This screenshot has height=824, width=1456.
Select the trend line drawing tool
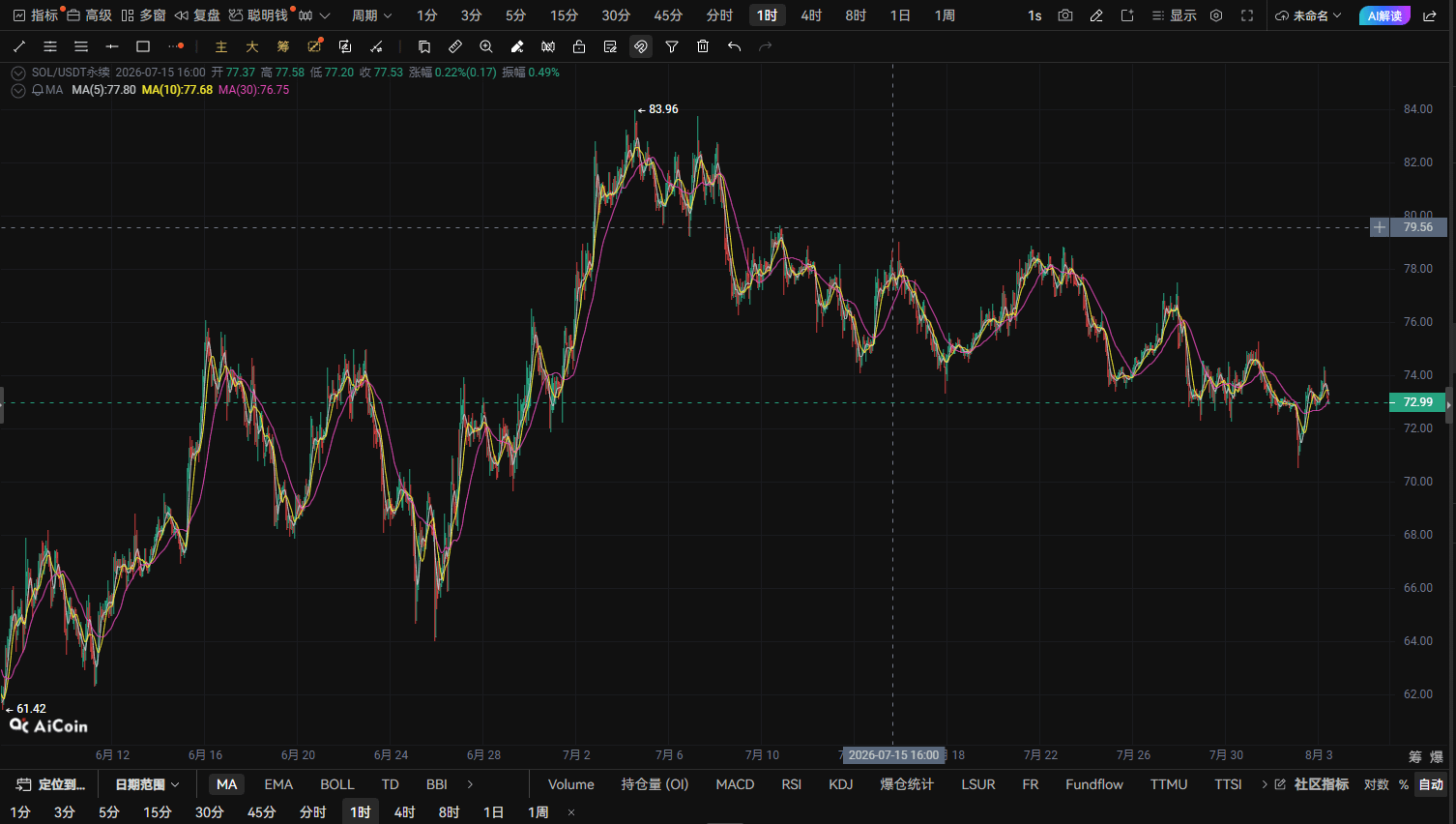coord(19,46)
